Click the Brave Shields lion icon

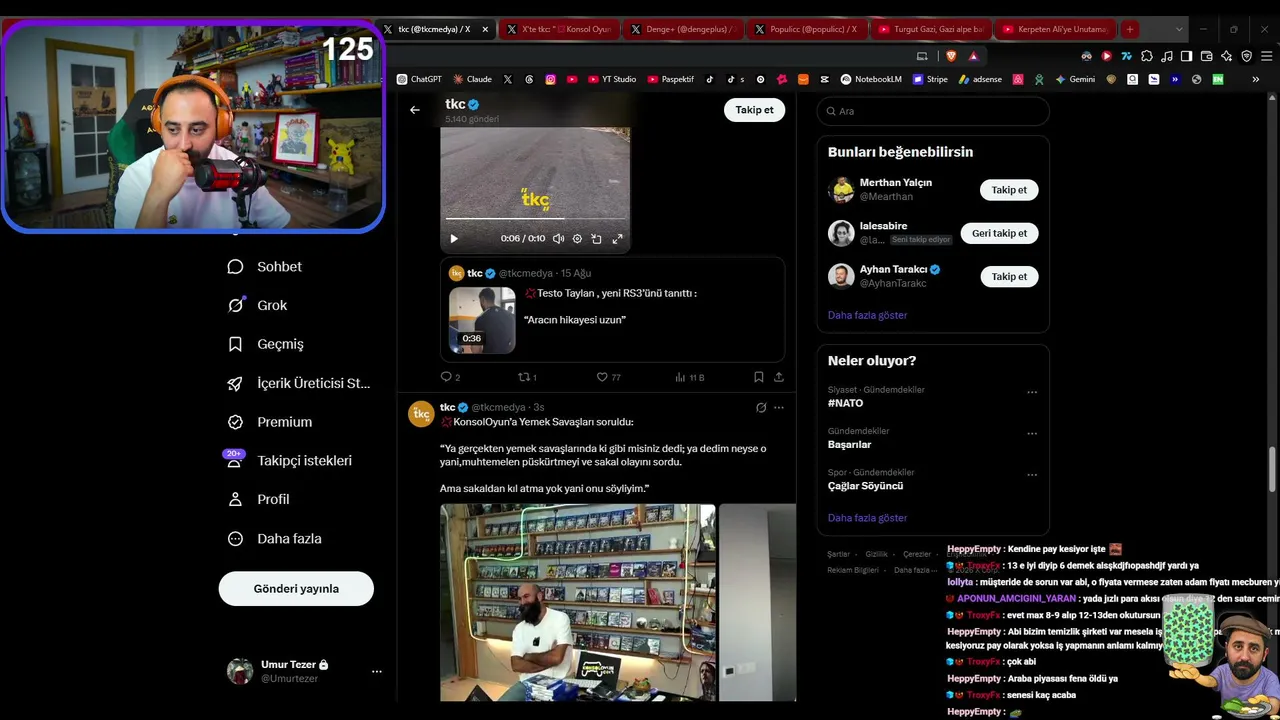951,56
